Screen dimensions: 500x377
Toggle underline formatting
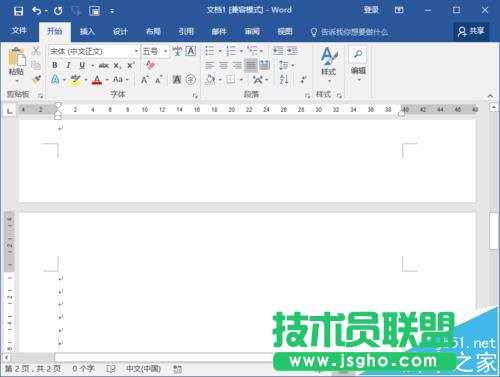82,65
